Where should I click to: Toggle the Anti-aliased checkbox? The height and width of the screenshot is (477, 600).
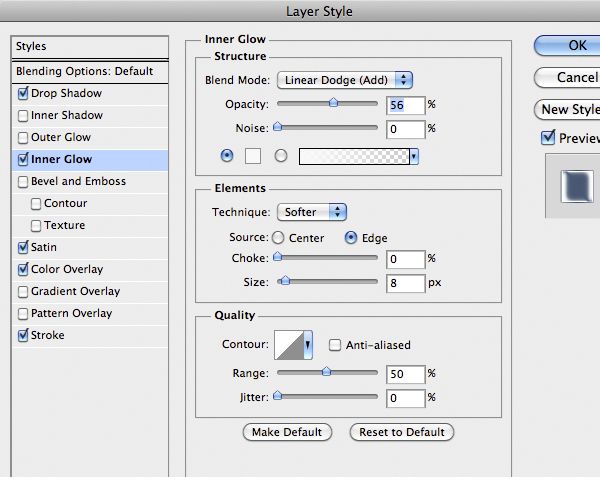click(335, 345)
